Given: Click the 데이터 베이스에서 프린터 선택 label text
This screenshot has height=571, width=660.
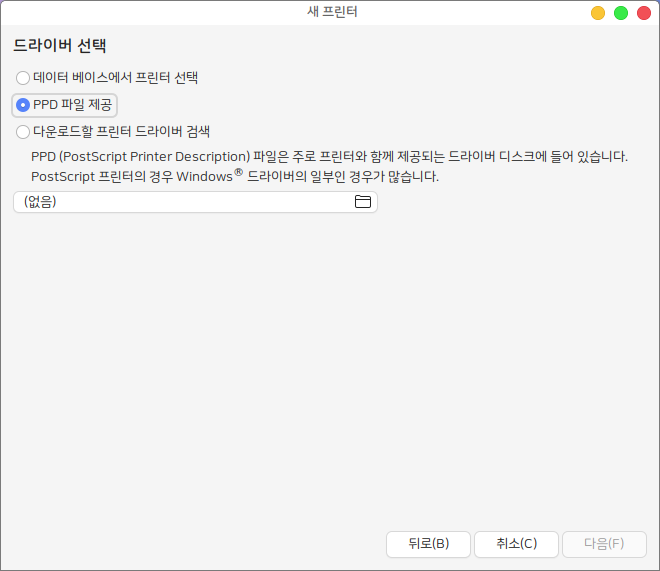Looking at the screenshot, I should pyautogui.click(x=115, y=77).
